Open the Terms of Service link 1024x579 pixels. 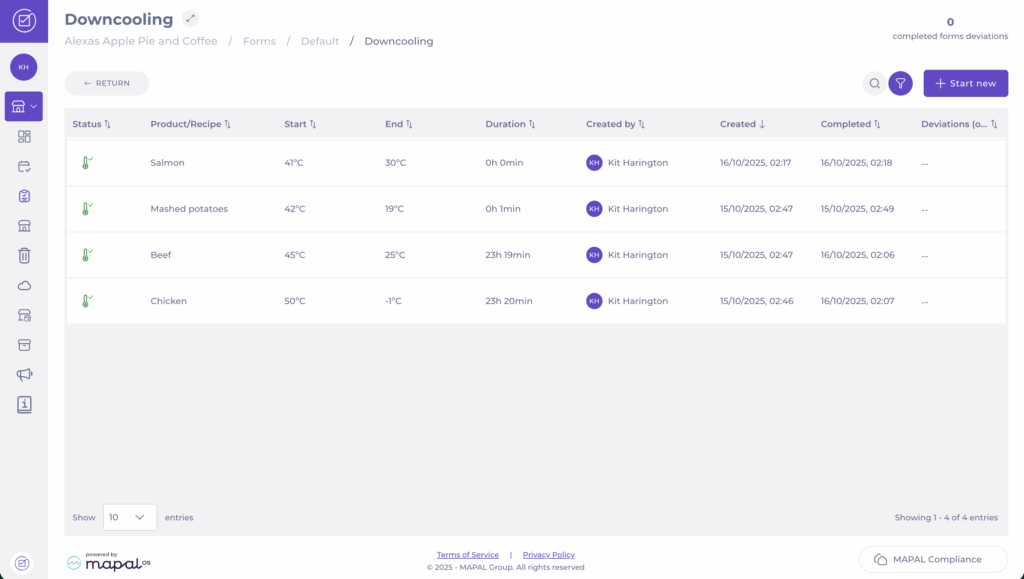pyautogui.click(x=467, y=555)
